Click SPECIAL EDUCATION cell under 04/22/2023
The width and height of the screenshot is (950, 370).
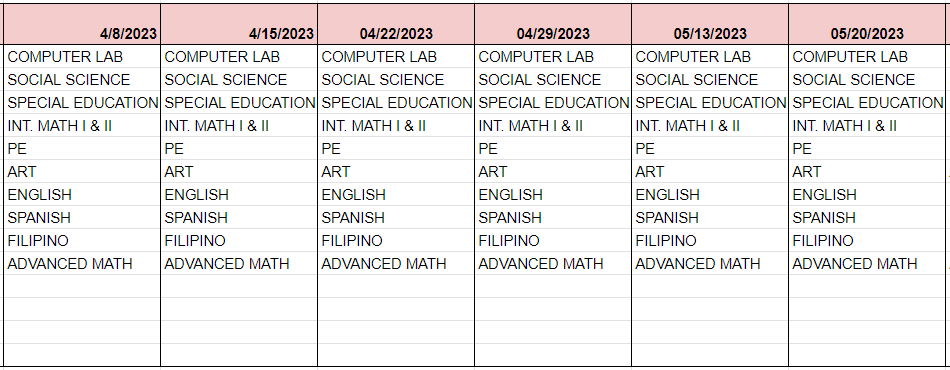click(x=396, y=103)
